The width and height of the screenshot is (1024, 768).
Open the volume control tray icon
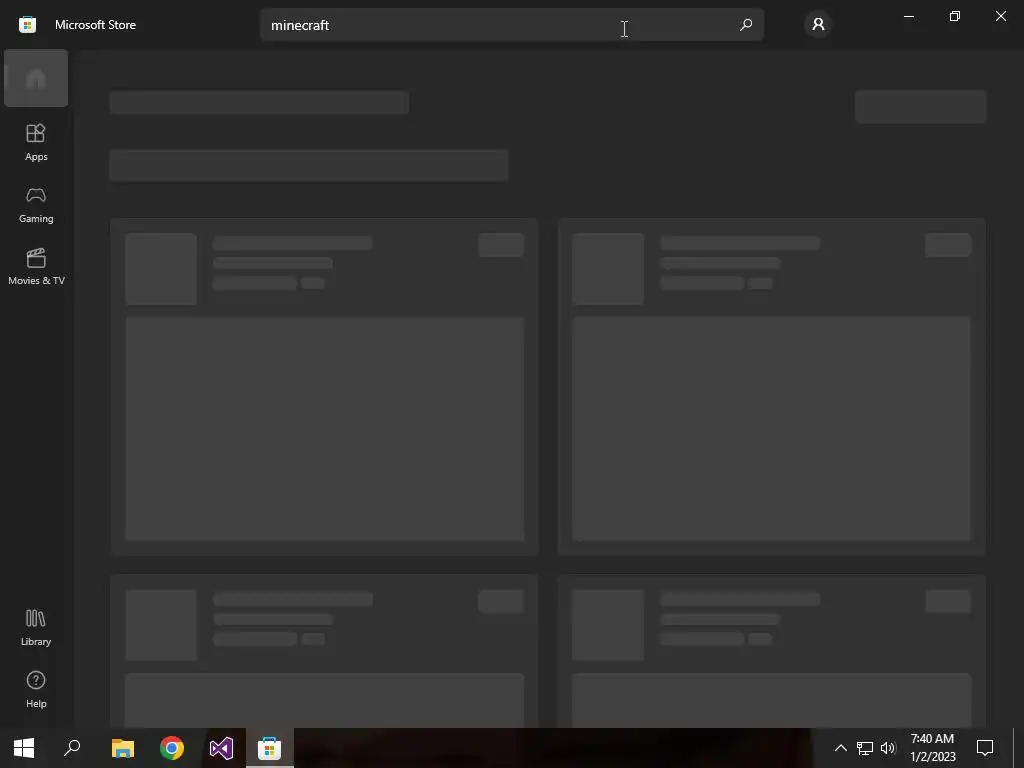click(x=888, y=748)
